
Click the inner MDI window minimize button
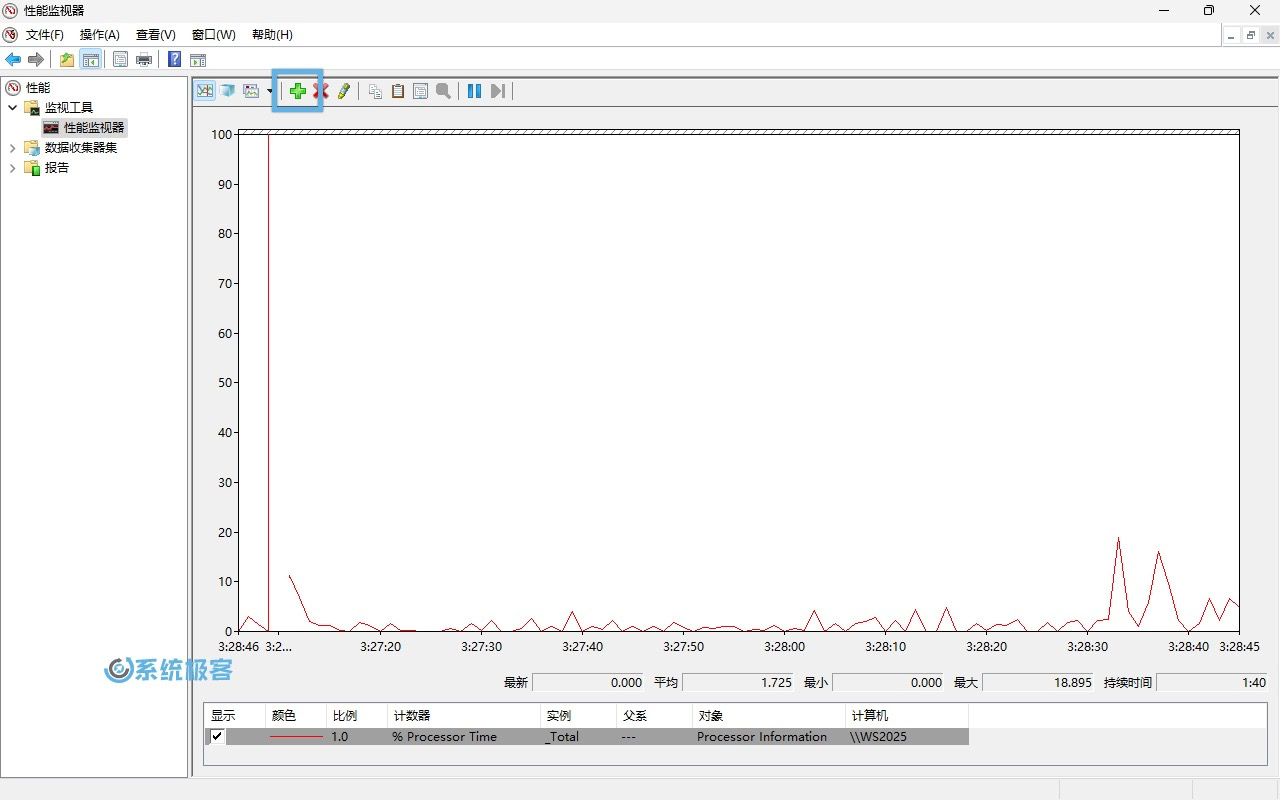1232,35
